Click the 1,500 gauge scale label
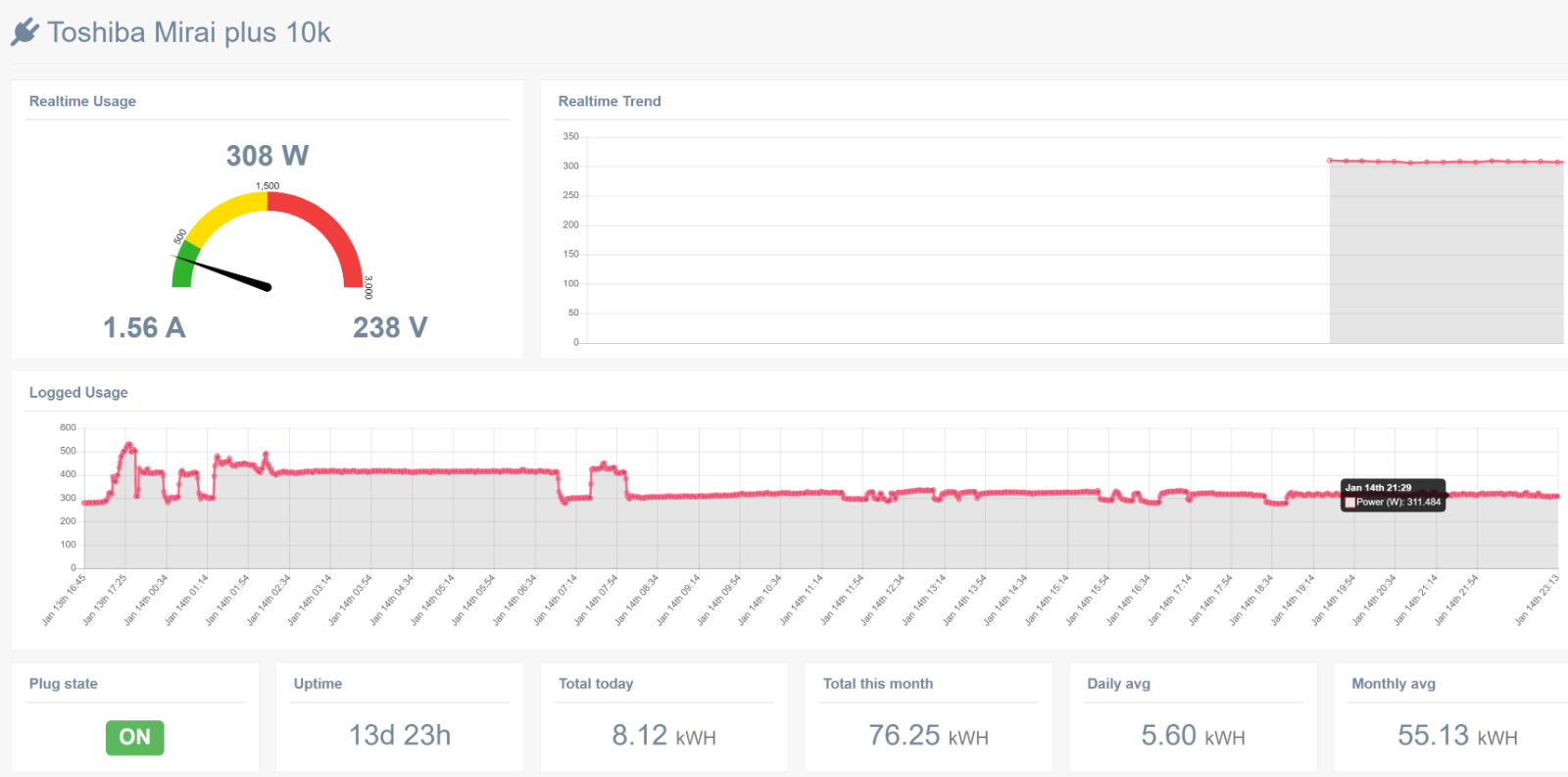Screen dimensions: 1568x777 [x=268, y=185]
